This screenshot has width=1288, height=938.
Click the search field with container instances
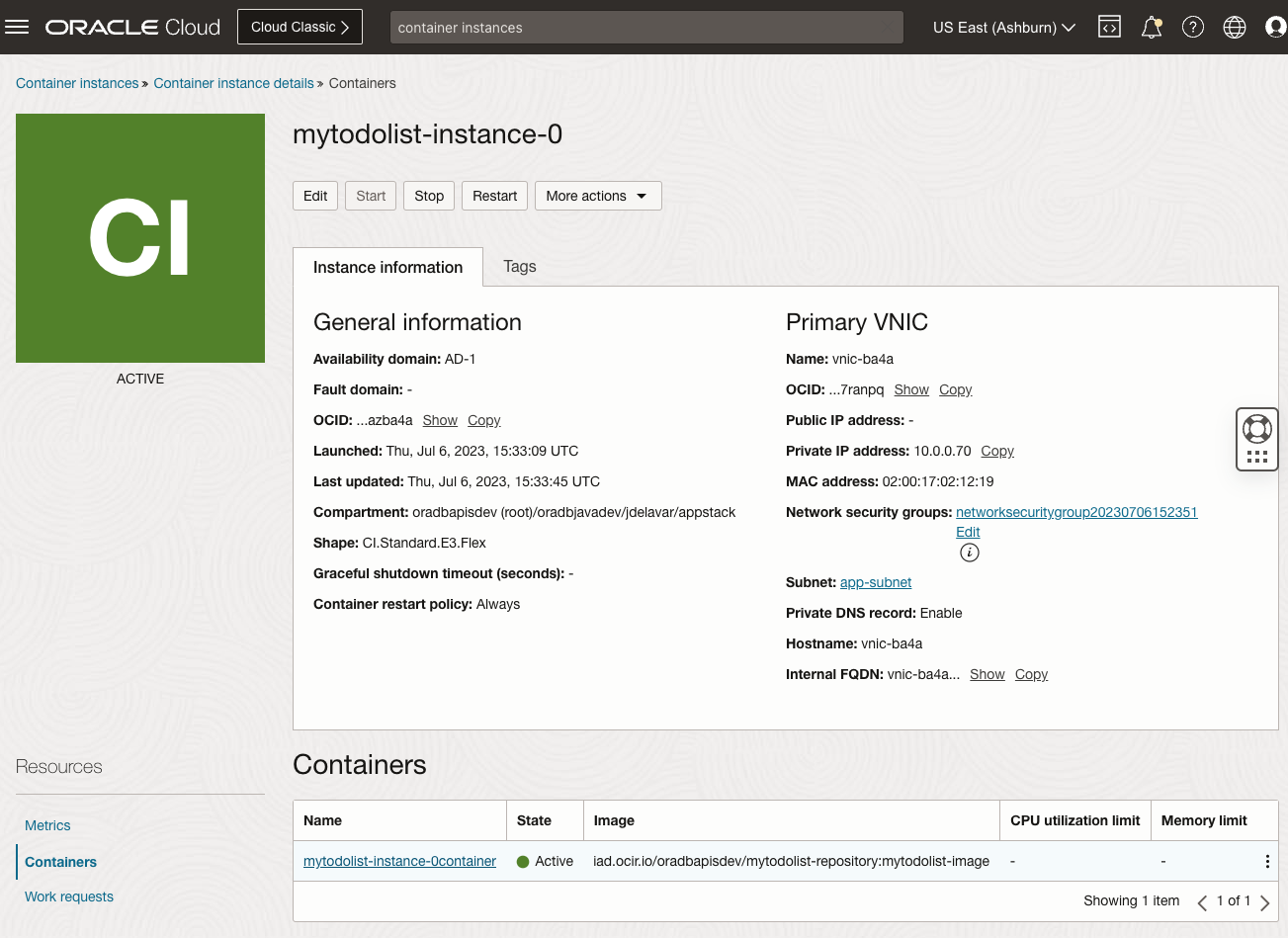(x=646, y=28)
